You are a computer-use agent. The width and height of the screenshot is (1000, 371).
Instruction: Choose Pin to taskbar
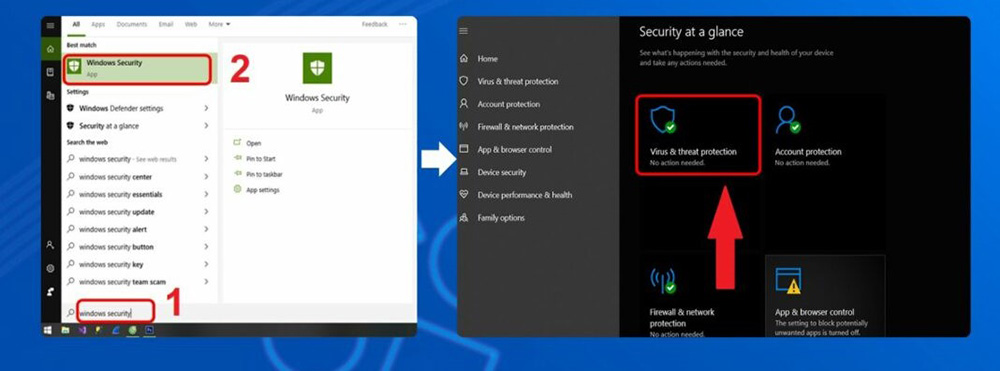point(264,174)
